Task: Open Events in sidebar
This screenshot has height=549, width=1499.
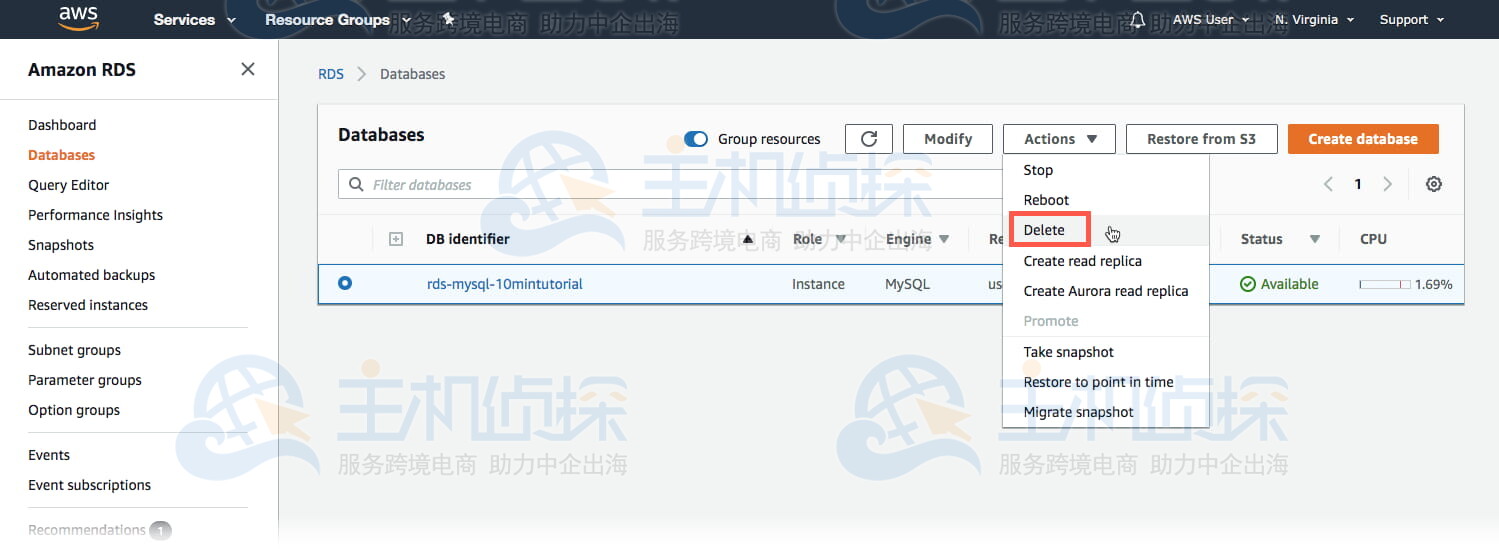Action: point(49,455)
